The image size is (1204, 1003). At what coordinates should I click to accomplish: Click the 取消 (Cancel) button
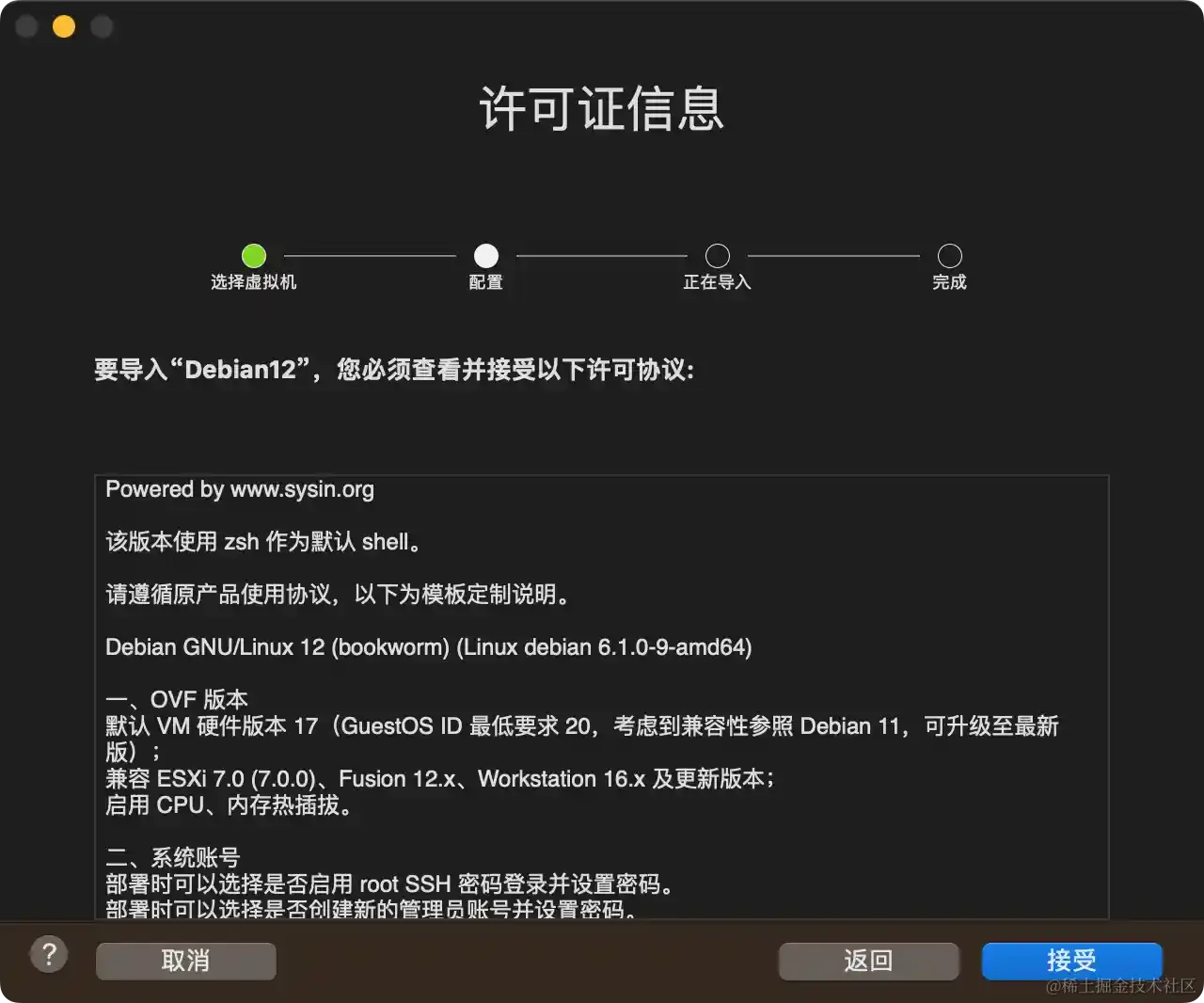(185, 961)
